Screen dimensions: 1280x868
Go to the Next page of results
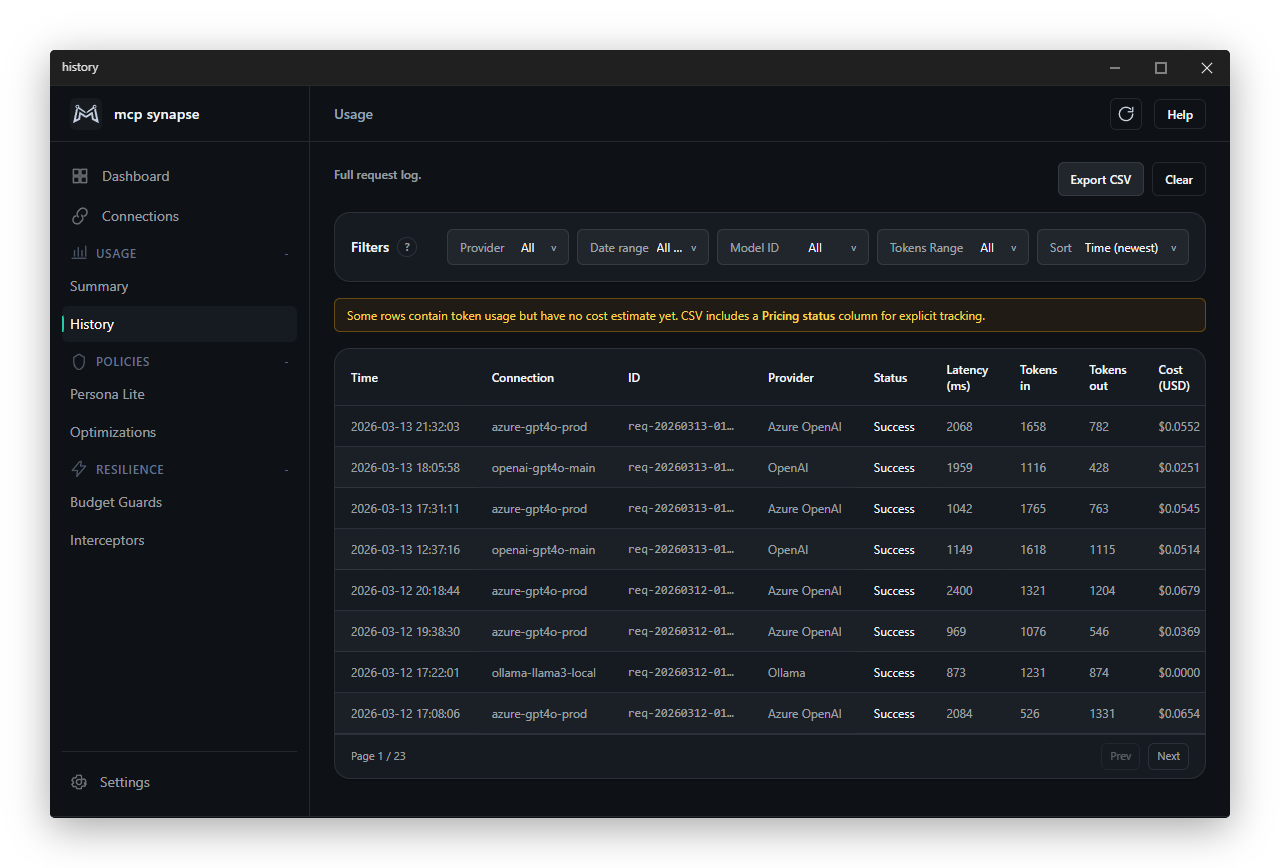point(1167,756)
